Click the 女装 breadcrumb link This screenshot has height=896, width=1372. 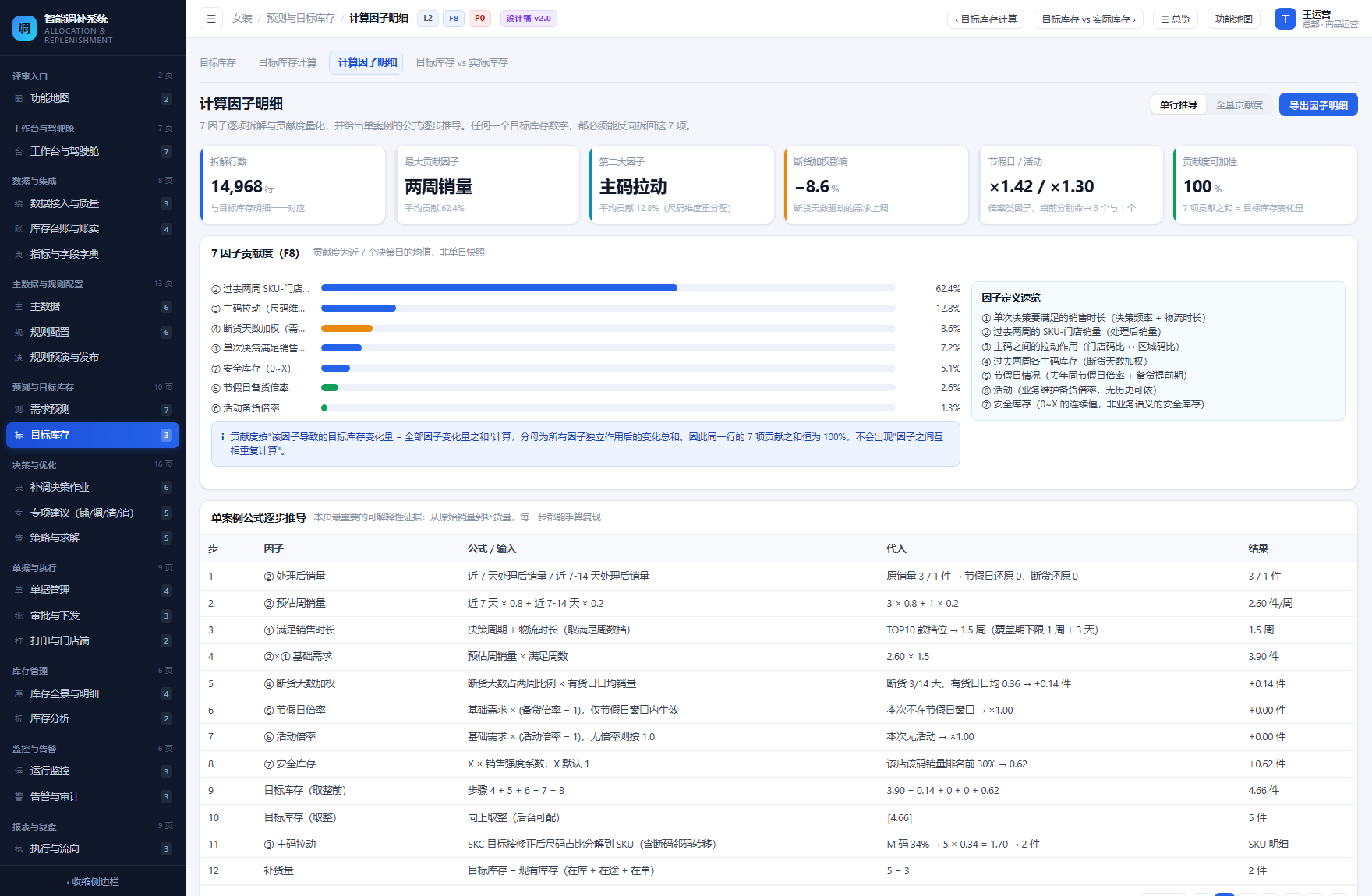[x=242, y=18]
